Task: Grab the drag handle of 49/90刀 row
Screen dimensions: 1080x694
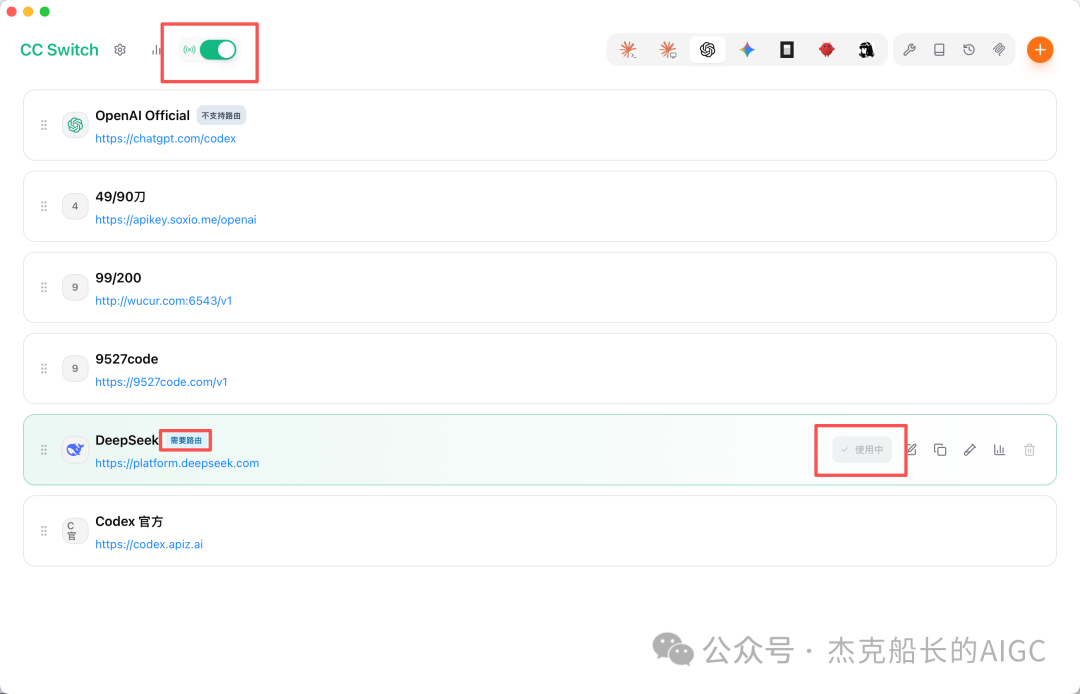Action: tap(43, 206)
